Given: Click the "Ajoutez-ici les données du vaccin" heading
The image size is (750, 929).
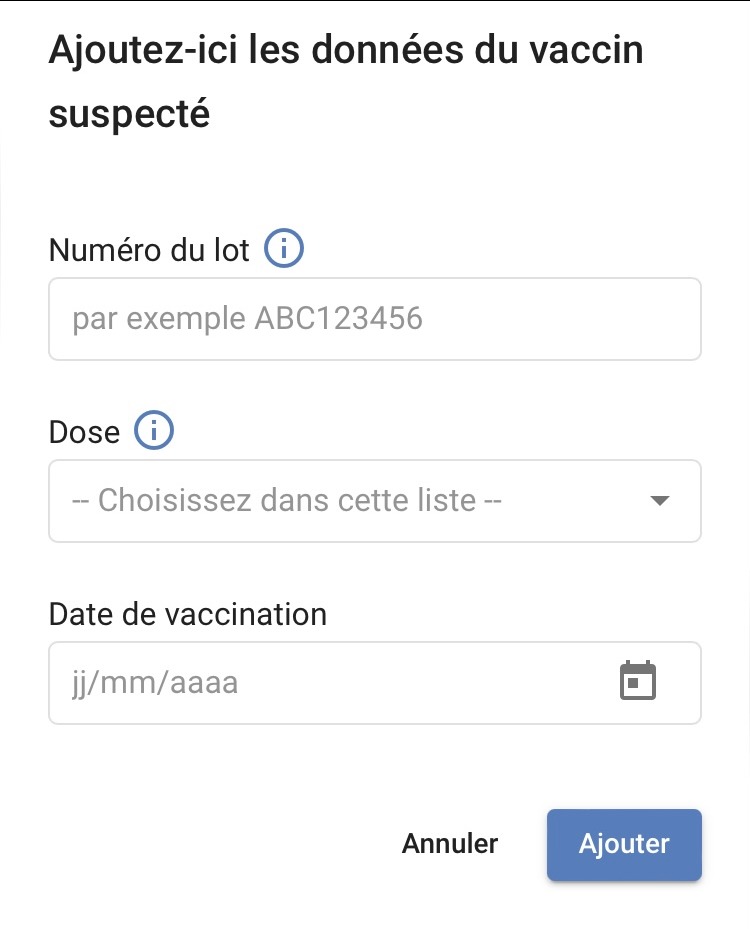Looking at the screenshot, I should click(345, 50).
